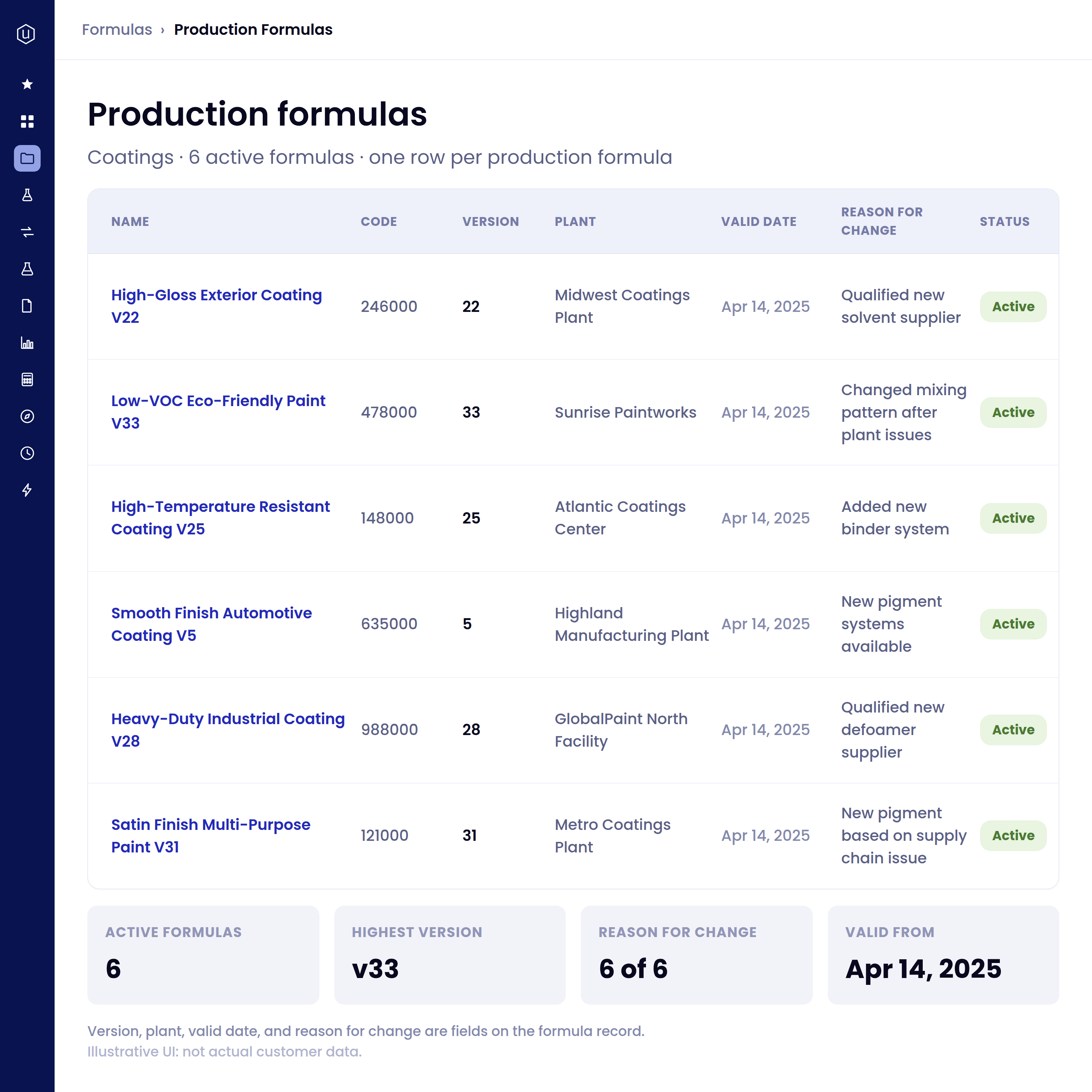Click the lightning bolt icon
This screenshot has height=1092, width=1092.
point(27,490)
